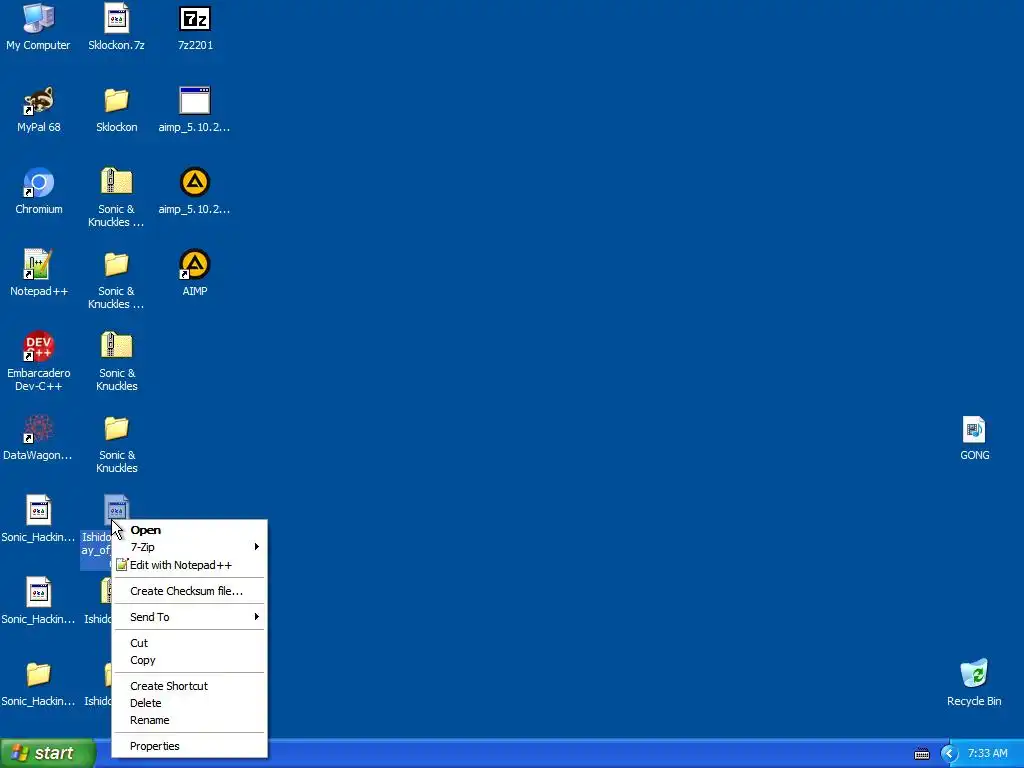The width and height of the screenshot is (1024, 768).
Task: Open the Windows start menu
Action: tap(47, 754)
